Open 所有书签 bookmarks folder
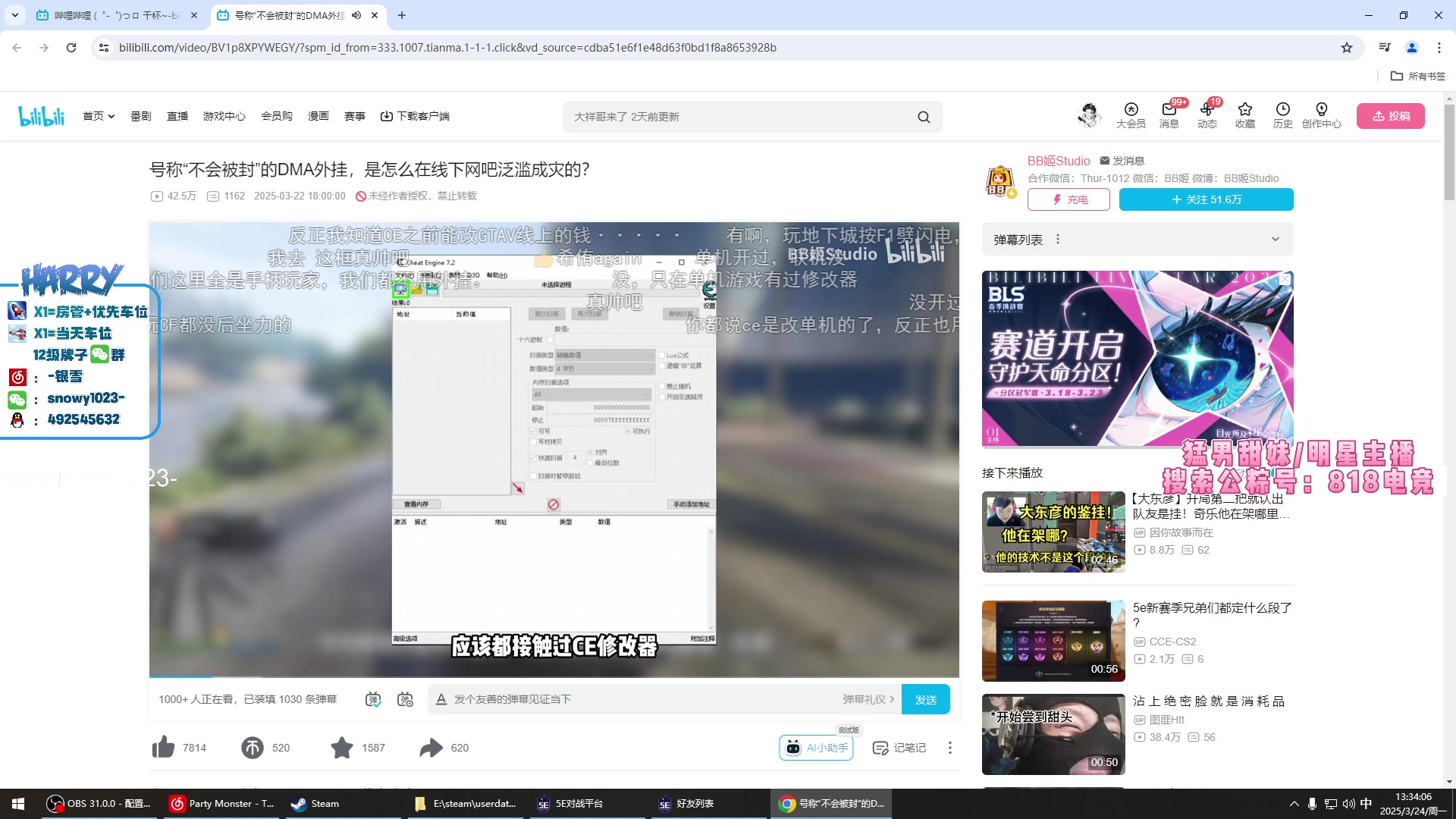The width and height of the screenshot is (1456, 819). click(1418, 76)
